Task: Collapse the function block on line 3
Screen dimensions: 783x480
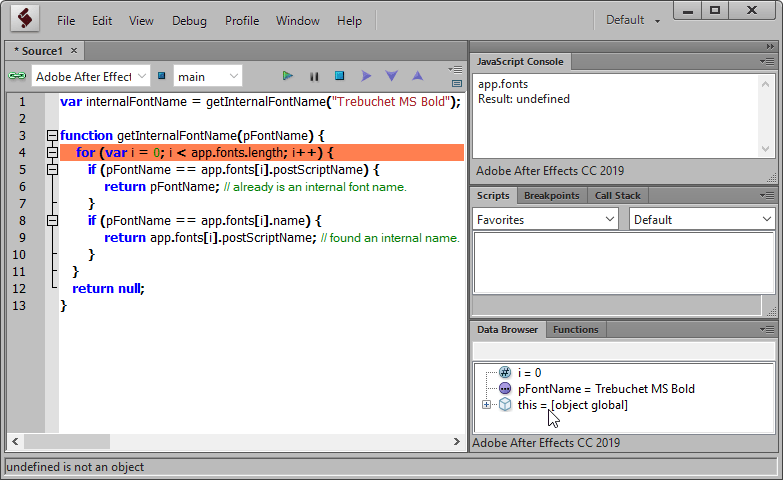Action: (x=52, y=135)
